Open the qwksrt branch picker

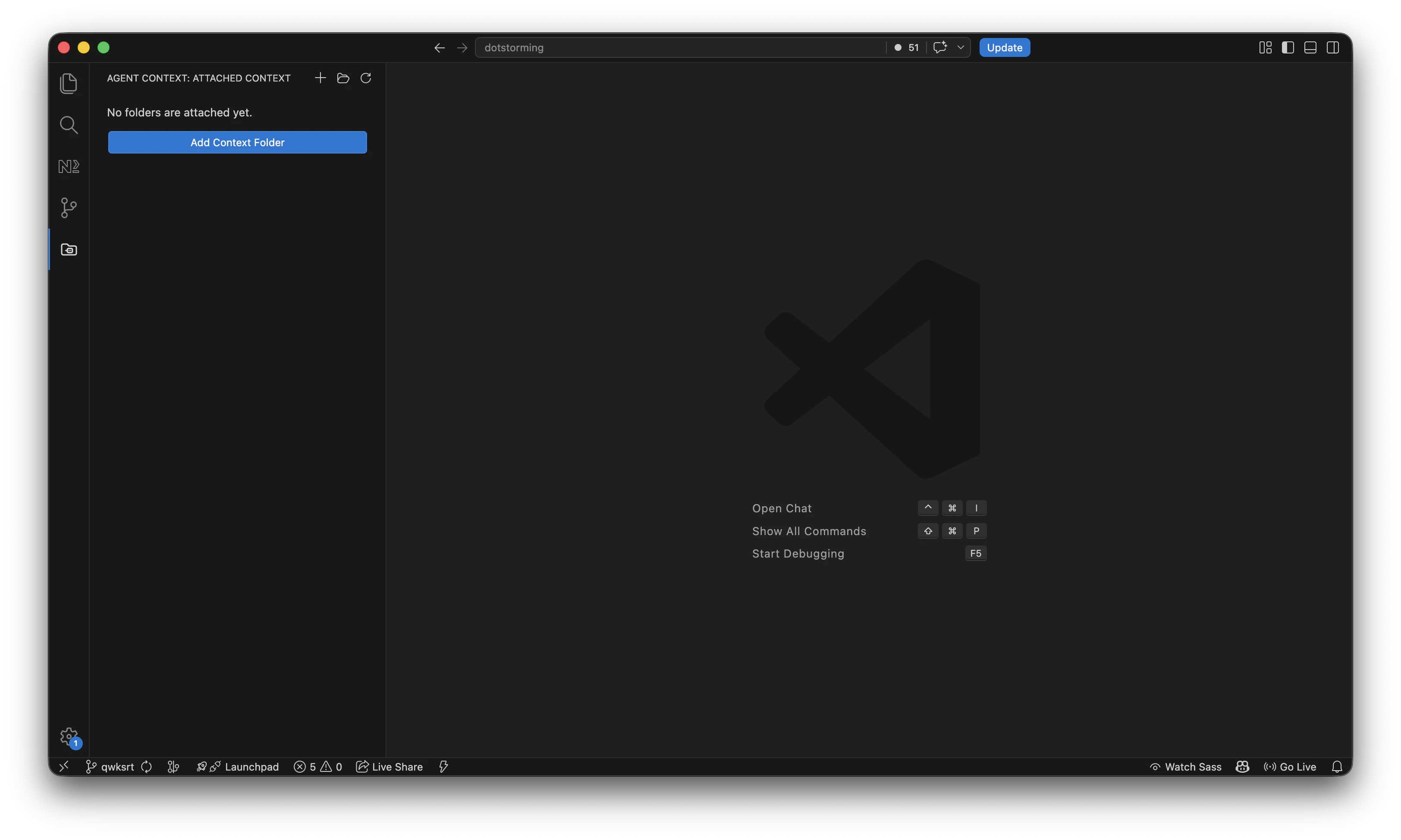click(111, 766)
